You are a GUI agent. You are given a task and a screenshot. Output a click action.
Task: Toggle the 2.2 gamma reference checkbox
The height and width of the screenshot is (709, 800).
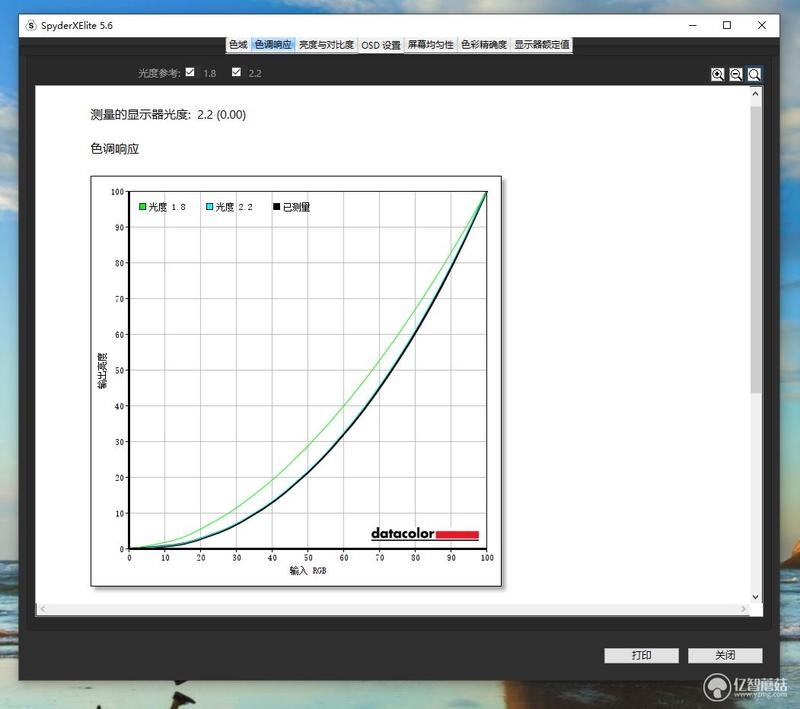click(x=236, y=72)
